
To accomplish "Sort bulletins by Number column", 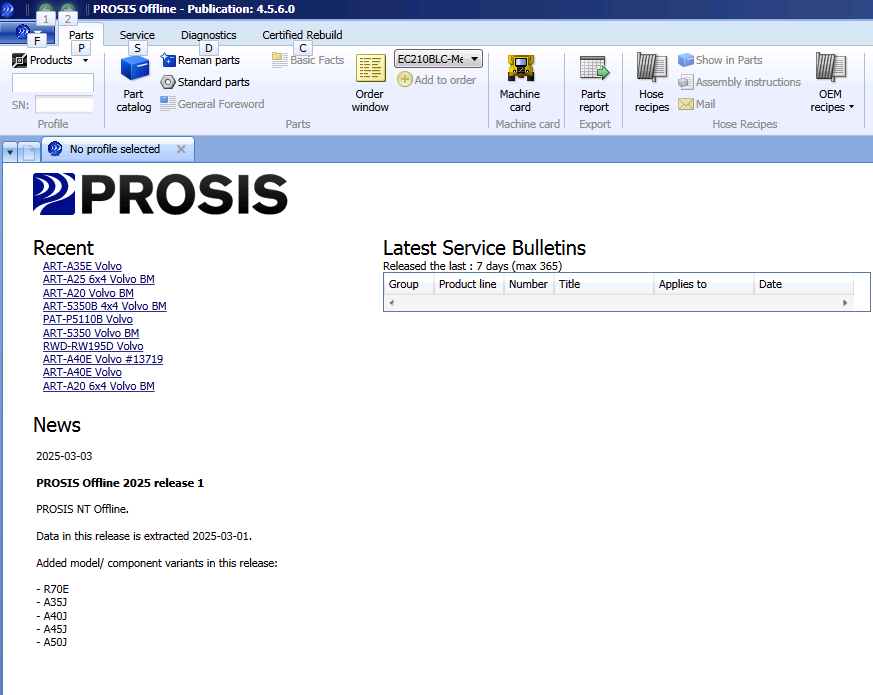I will point(529,284).
